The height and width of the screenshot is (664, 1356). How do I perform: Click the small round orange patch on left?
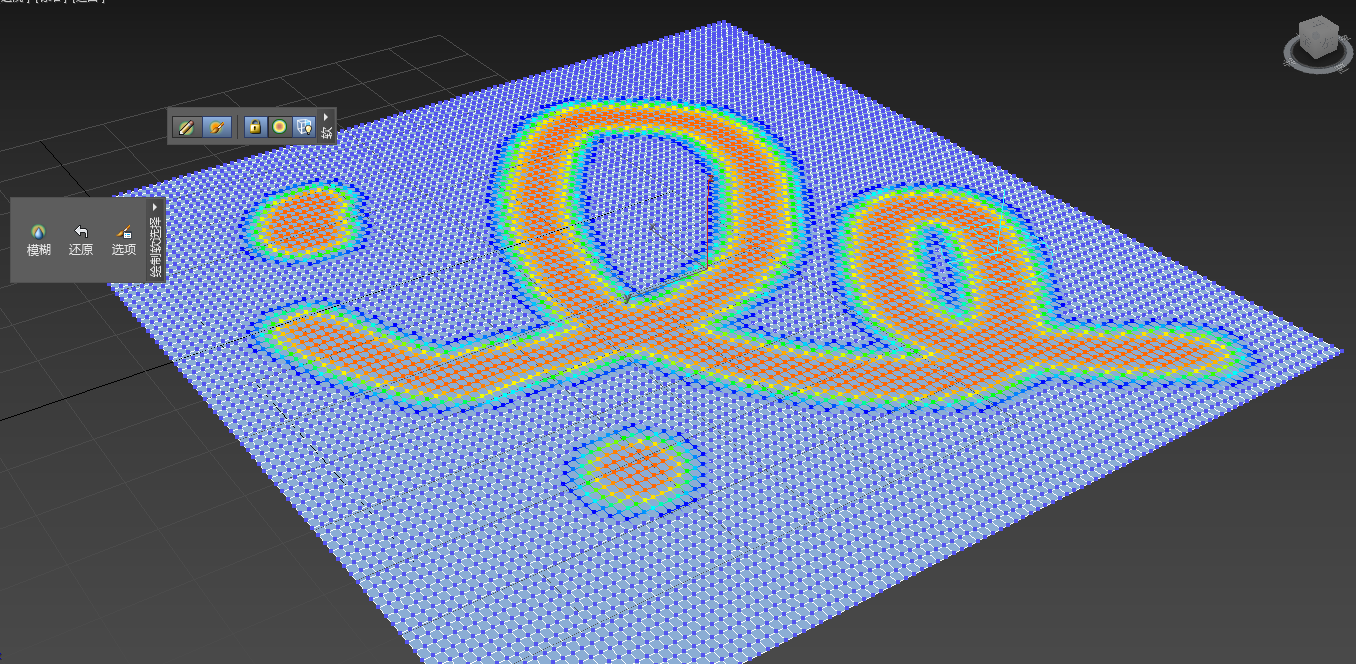click(303, 217)
